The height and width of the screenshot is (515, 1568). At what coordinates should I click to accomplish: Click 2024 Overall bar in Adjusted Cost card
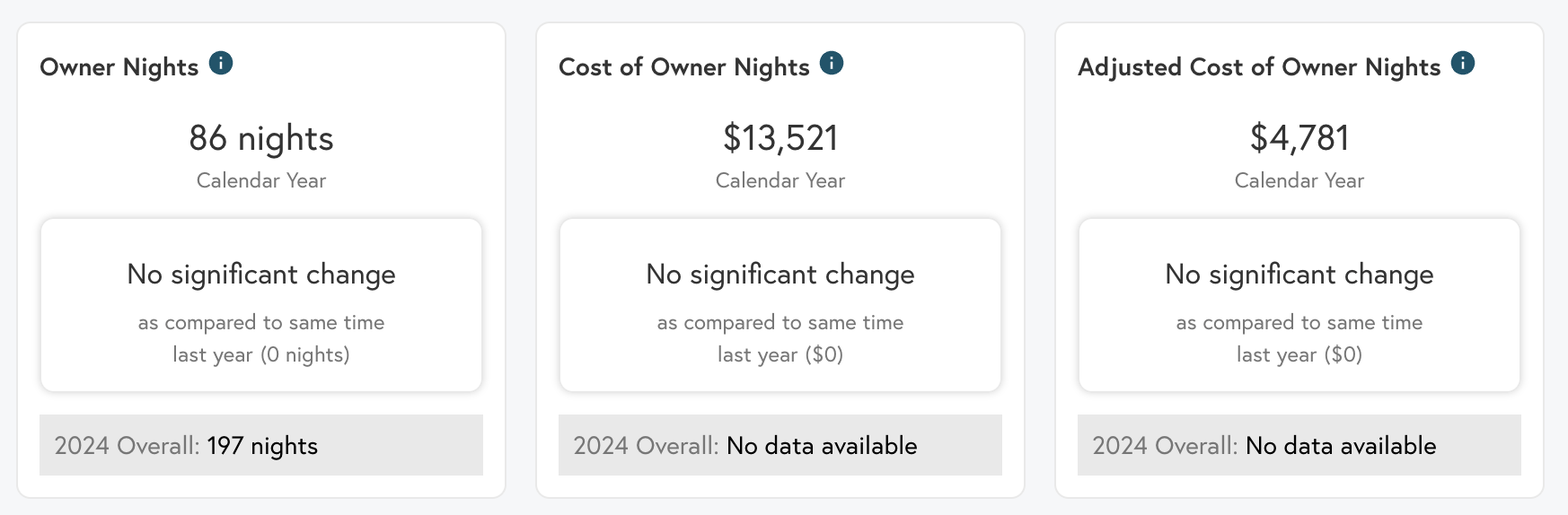(1299, 445)
